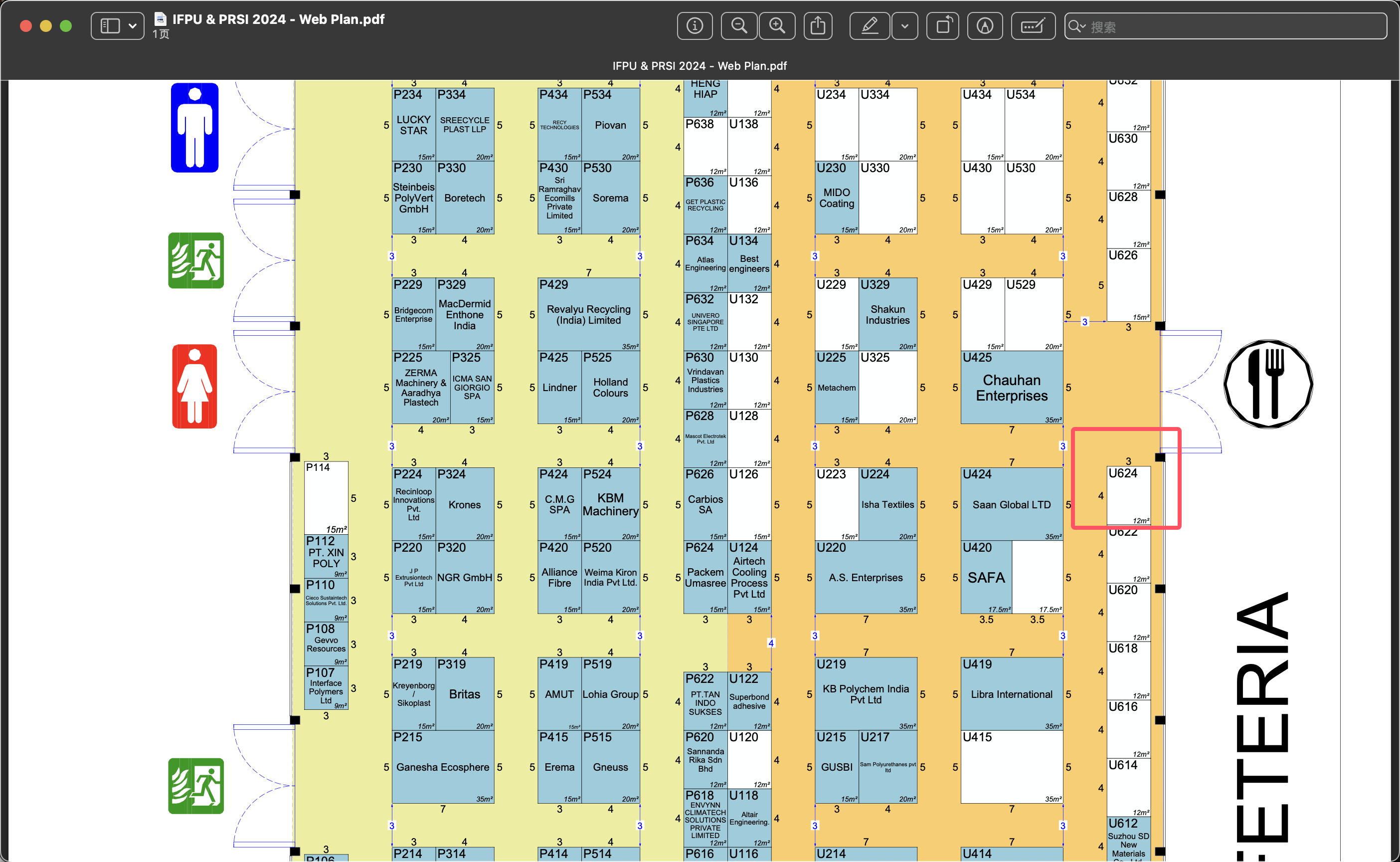Click the cafeteria fork and knife icon
Viewport: 1400px width, 862px height.
1268,384
